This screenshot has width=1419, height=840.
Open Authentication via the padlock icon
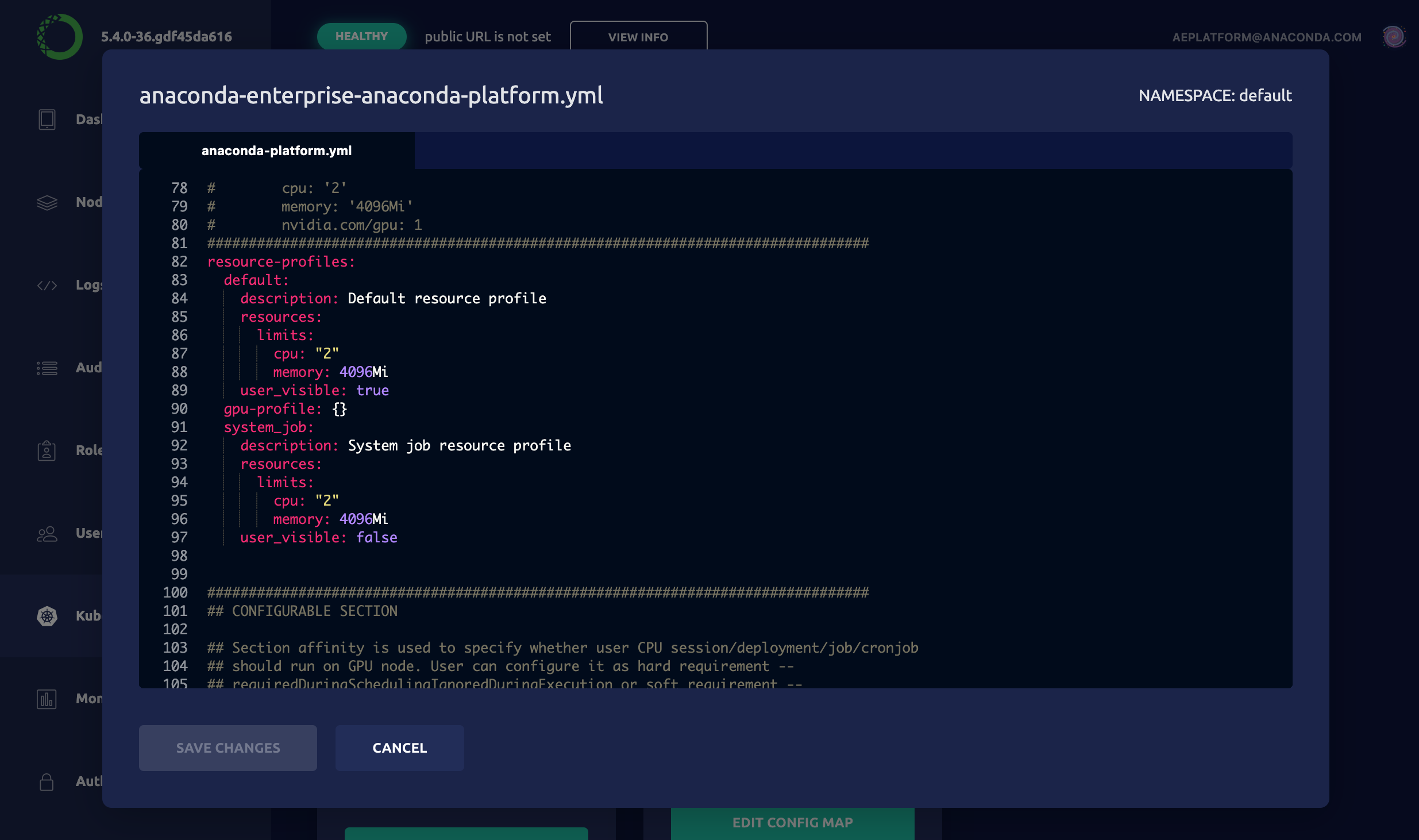47,781
